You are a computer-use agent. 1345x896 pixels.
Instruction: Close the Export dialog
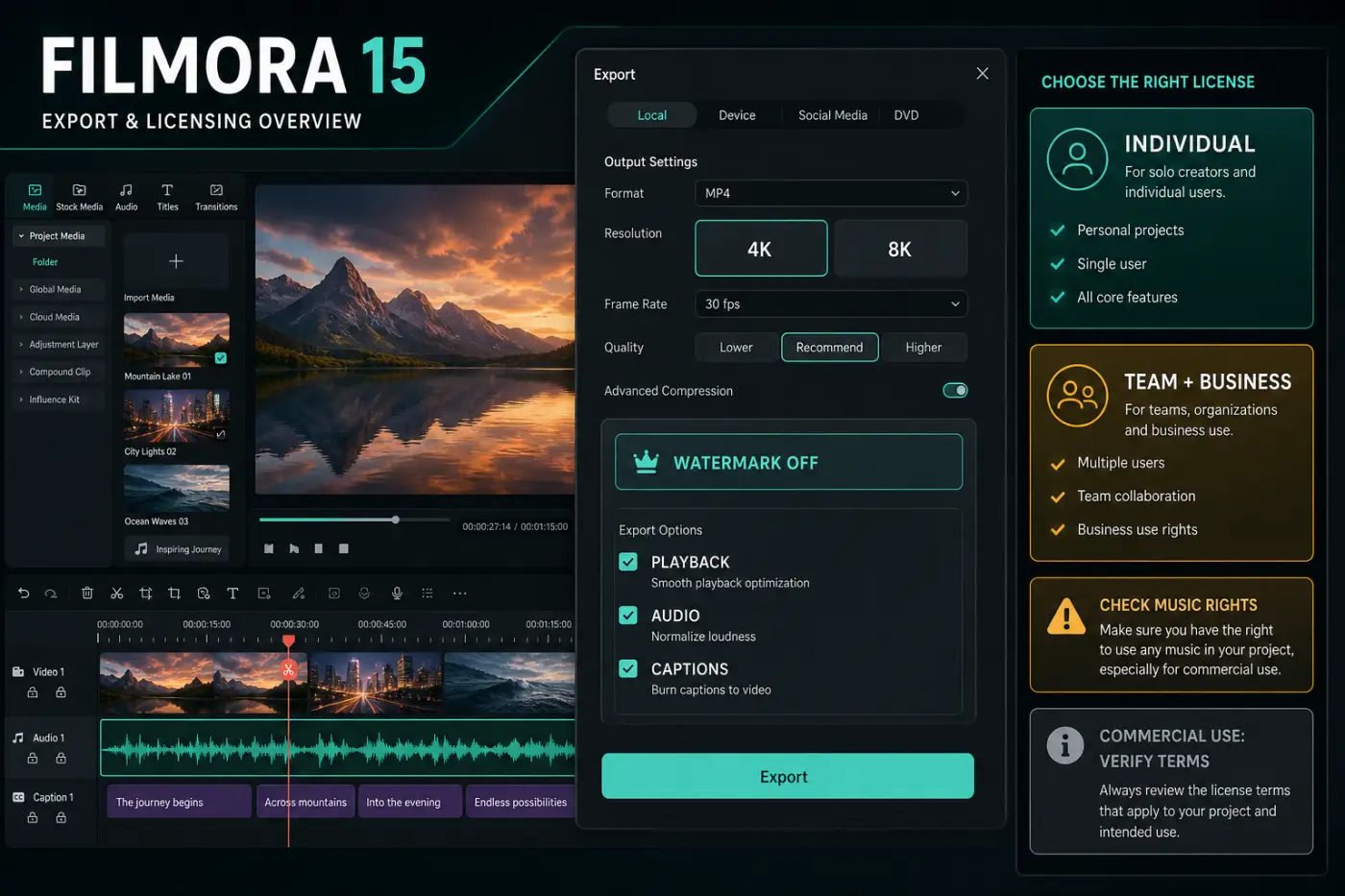[982, 73]
